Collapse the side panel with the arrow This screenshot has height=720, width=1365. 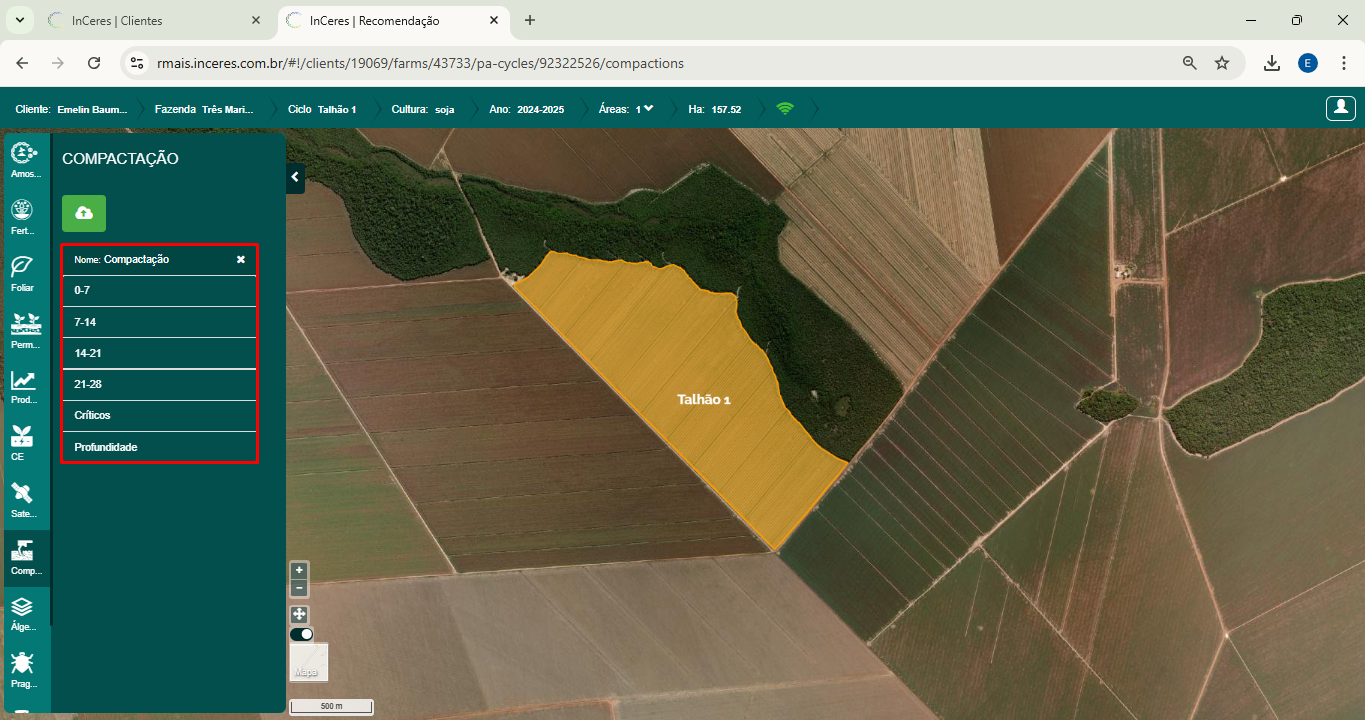[295, 178]
